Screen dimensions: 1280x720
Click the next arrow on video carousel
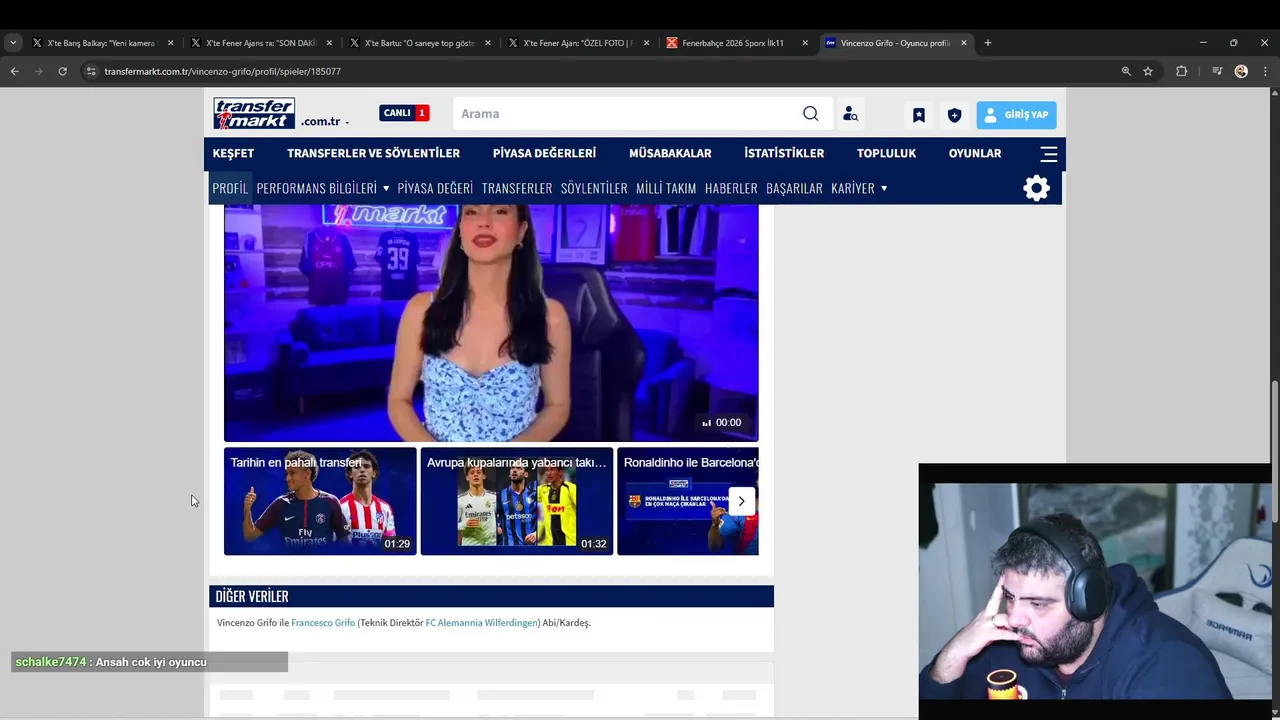click(x=741, y=501)
